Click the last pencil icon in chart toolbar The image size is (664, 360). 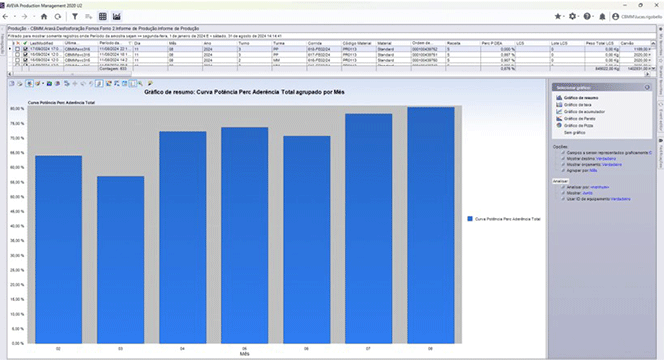coord(150,84)
